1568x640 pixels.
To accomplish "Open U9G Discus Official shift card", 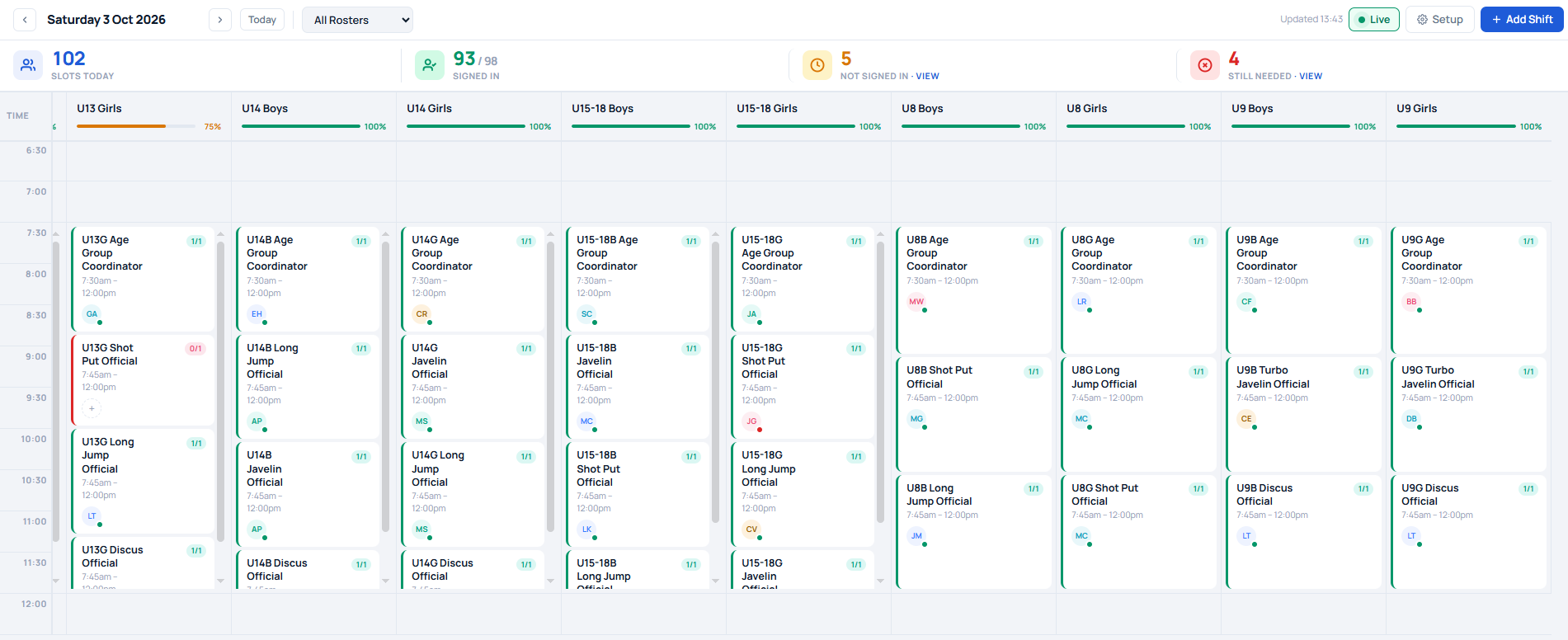I will click(1469, 531).
